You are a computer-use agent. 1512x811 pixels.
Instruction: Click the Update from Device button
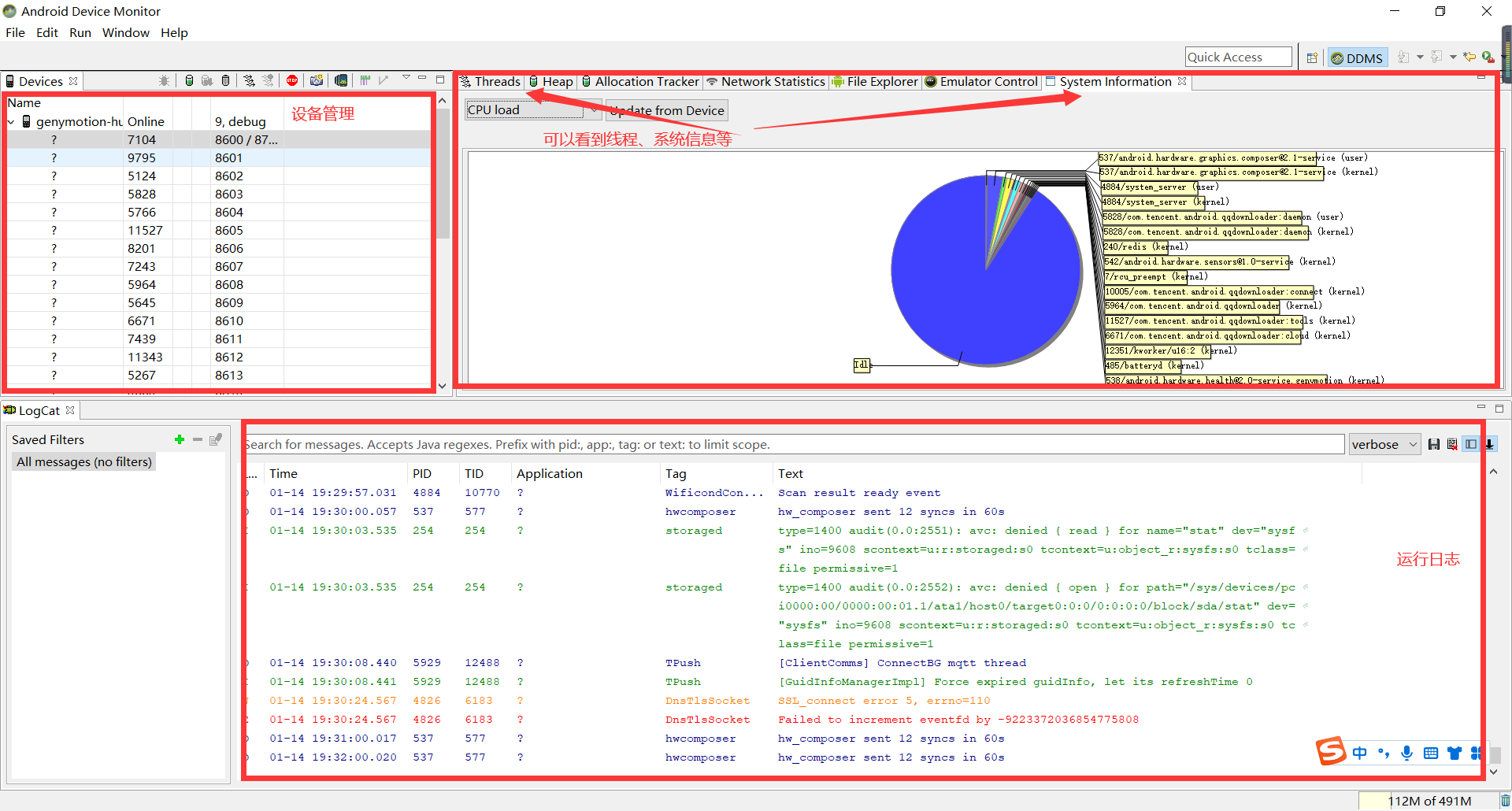tap(666, 110)
